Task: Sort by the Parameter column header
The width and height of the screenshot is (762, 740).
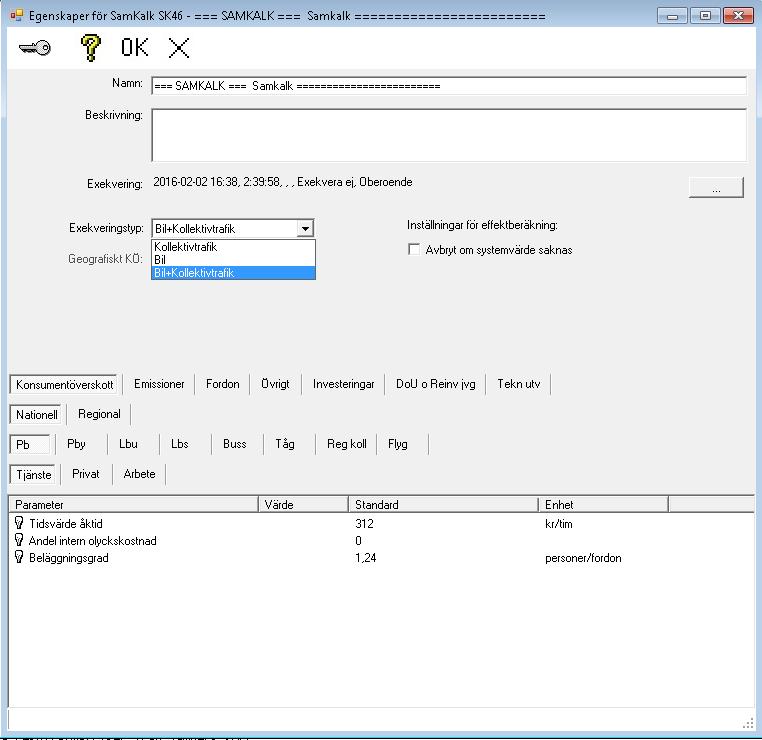Action: point(133,504)
